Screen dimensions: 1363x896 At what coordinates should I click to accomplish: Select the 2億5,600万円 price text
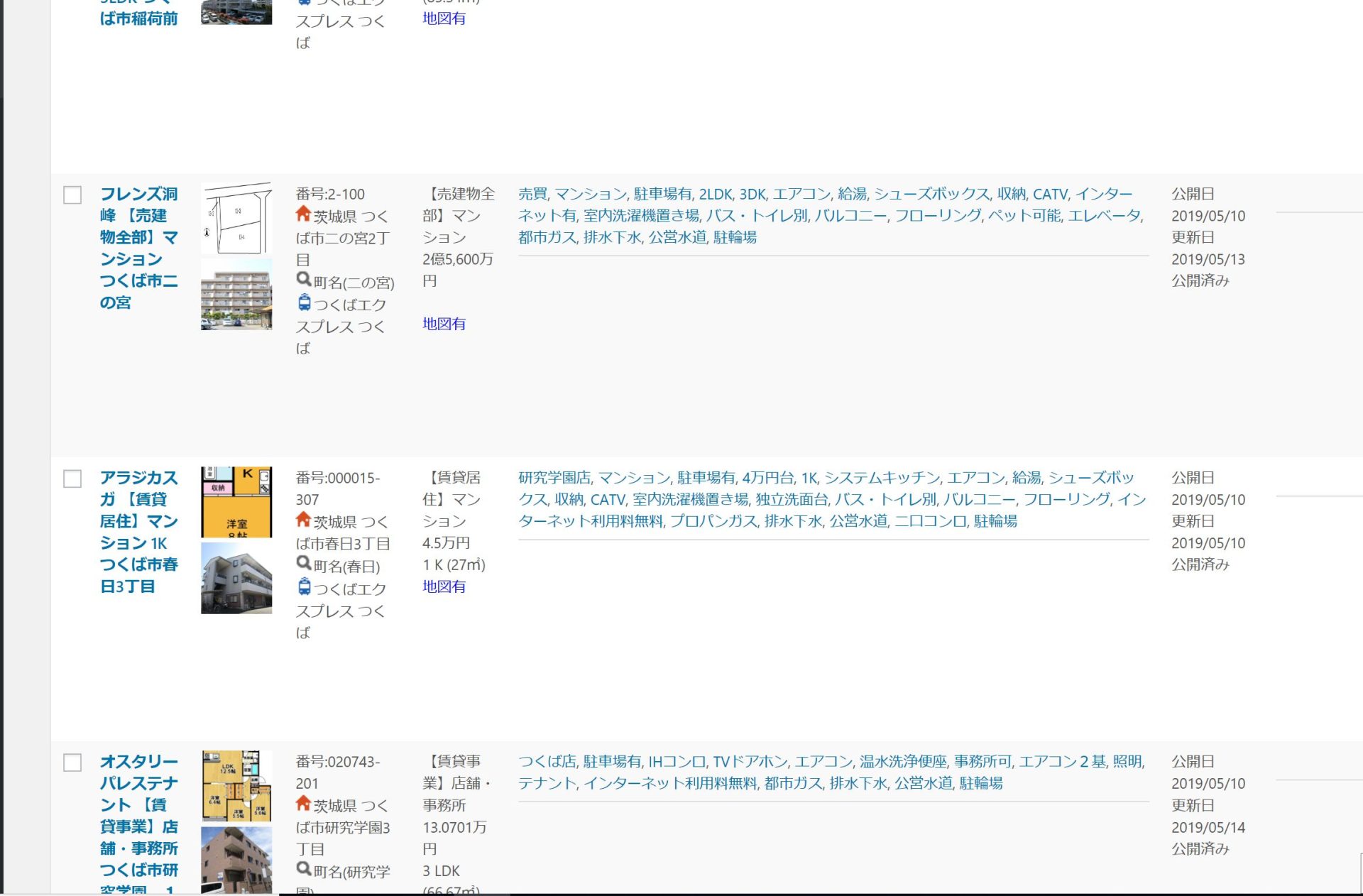point(458,270)
